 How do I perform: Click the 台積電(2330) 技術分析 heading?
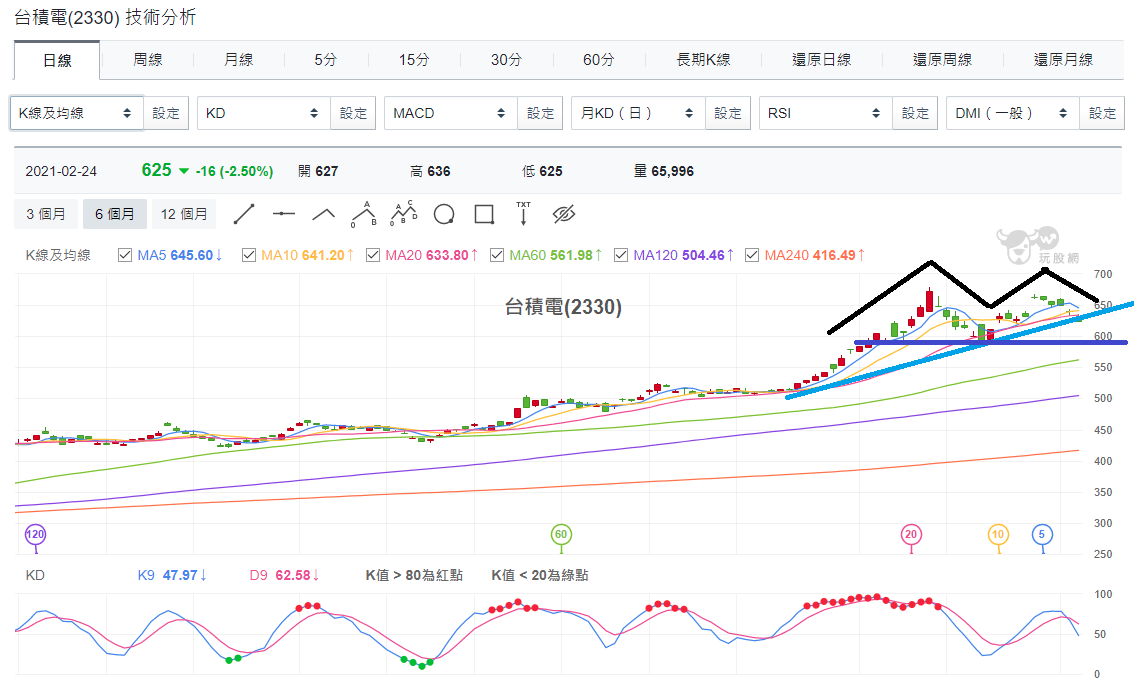[105, 17]
